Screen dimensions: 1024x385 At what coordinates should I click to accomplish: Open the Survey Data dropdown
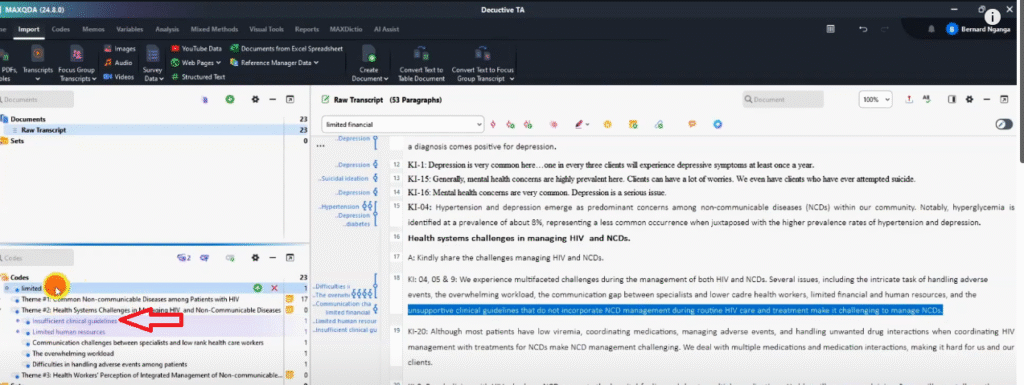pyautogui.click(x=153, y=63)
